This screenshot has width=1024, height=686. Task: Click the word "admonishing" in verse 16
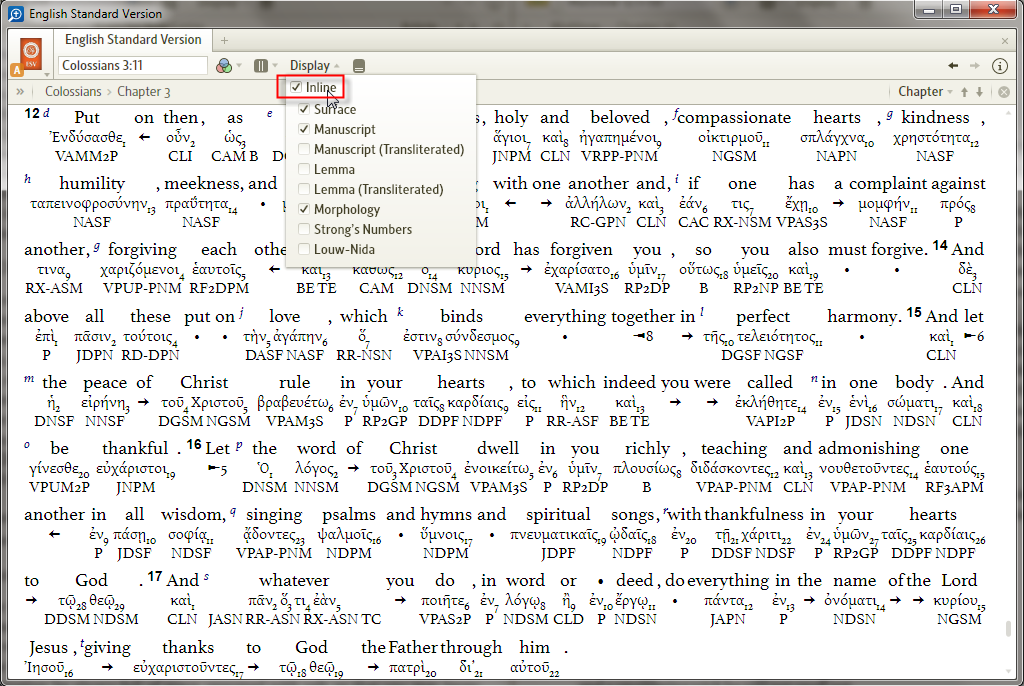tap(869, 449)
